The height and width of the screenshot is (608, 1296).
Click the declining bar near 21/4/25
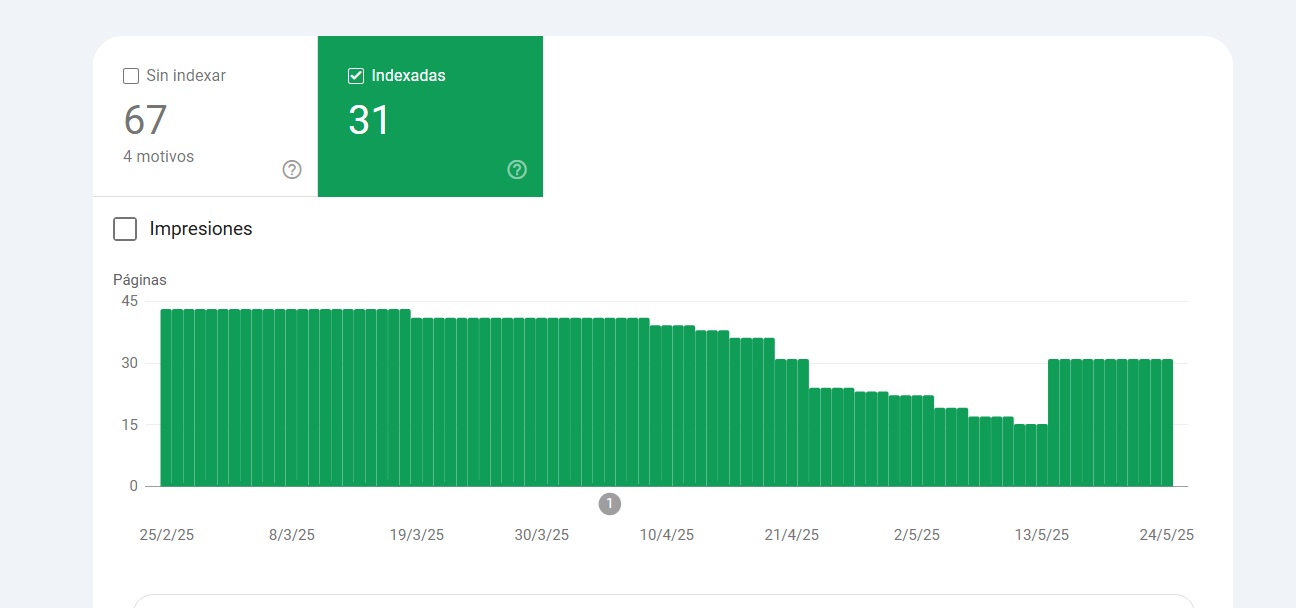(790, 420)
